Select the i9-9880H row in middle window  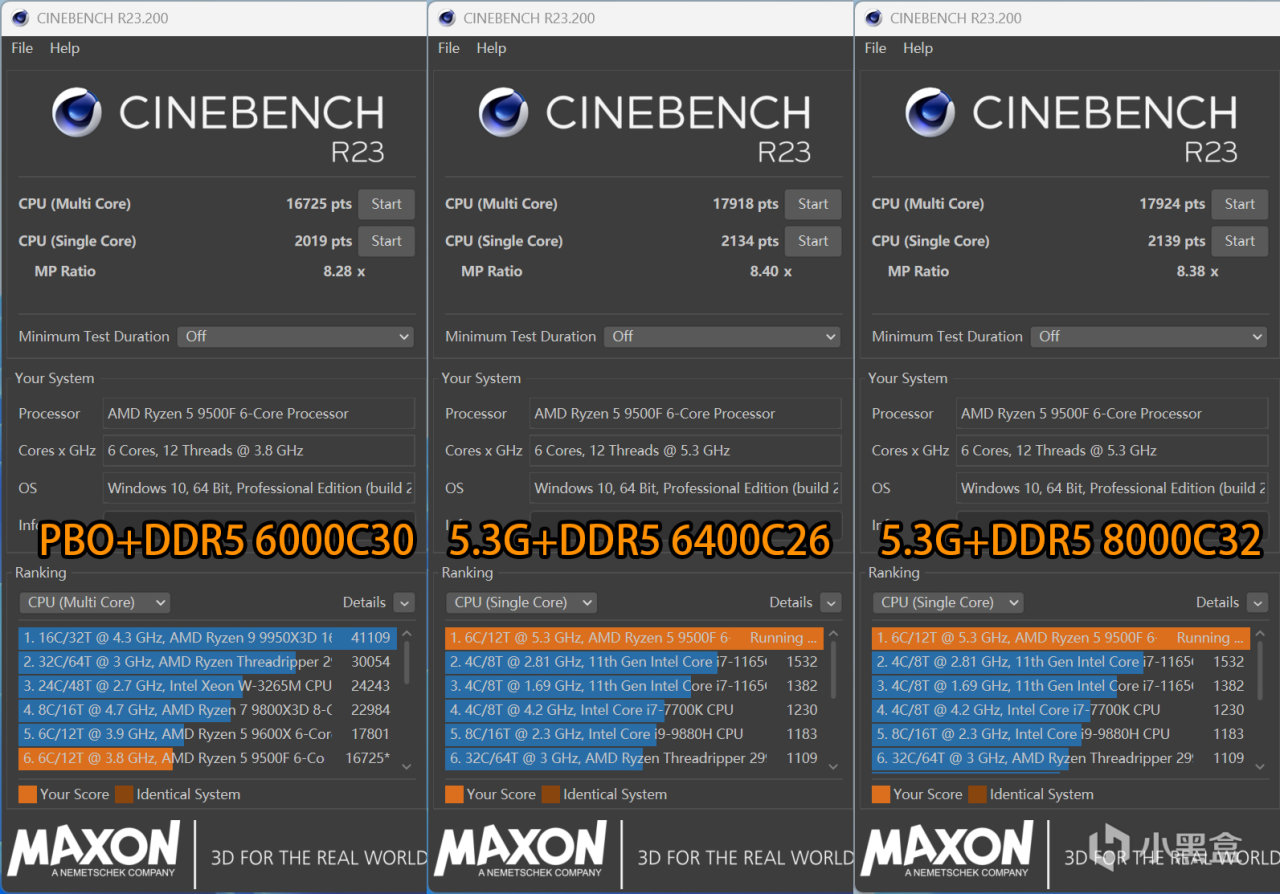(634, 734)
